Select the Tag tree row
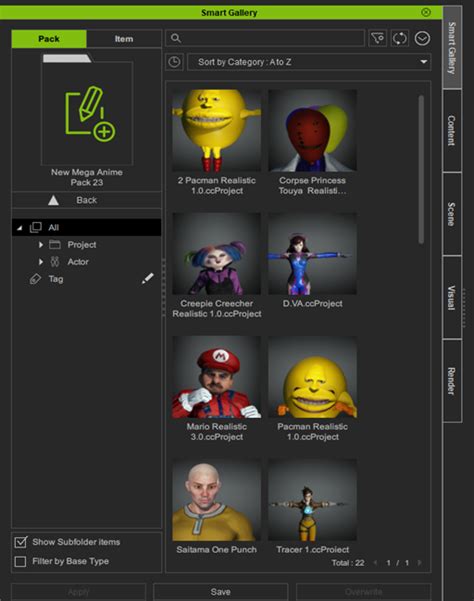 (x=87, y=279)
